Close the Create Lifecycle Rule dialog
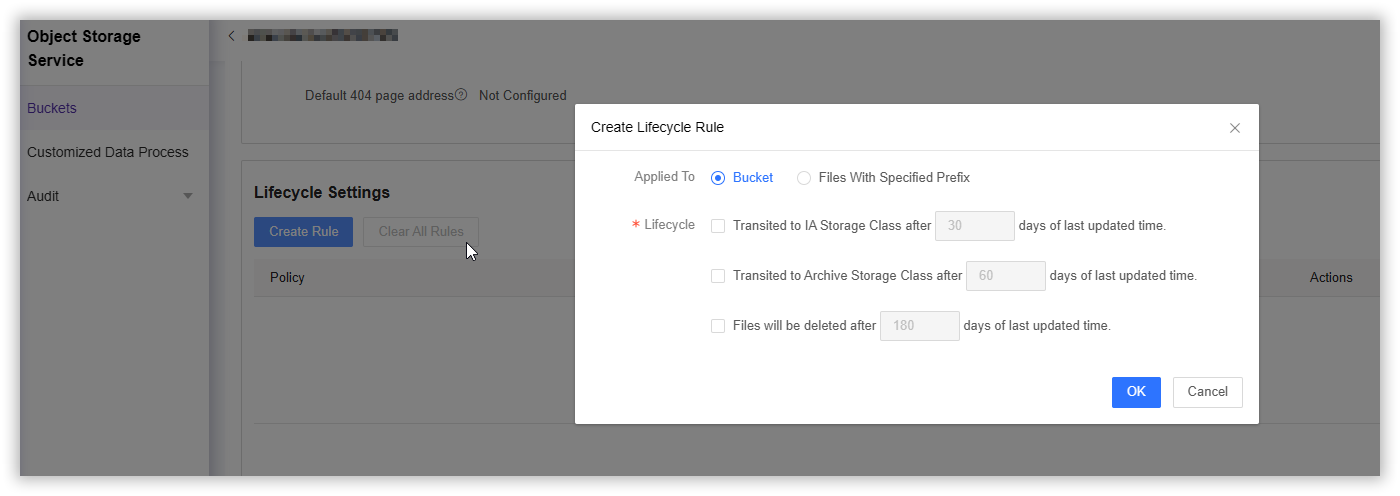This screenshot has width=1400, height=496. (1234, 128)
